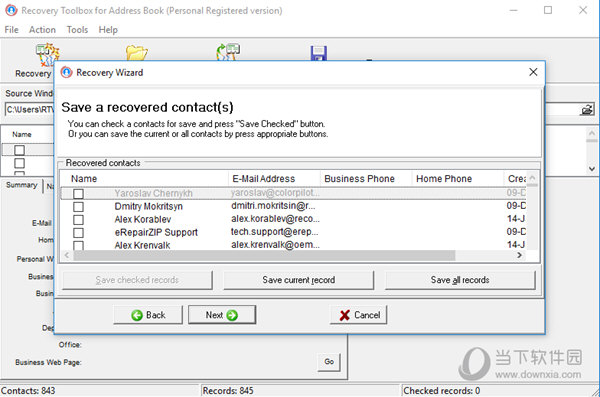This screenshot has height=397, width=600.
Task: Cancel the Recovery Wizard
Action: (359, 315)
